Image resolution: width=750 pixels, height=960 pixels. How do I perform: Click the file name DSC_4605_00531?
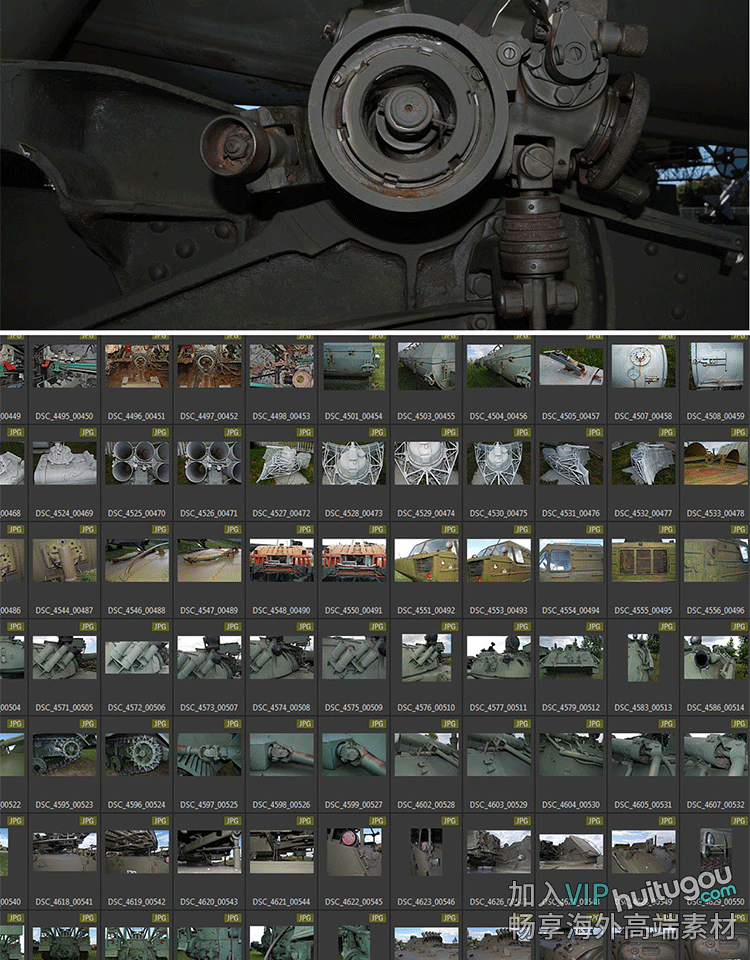(643, 804)
